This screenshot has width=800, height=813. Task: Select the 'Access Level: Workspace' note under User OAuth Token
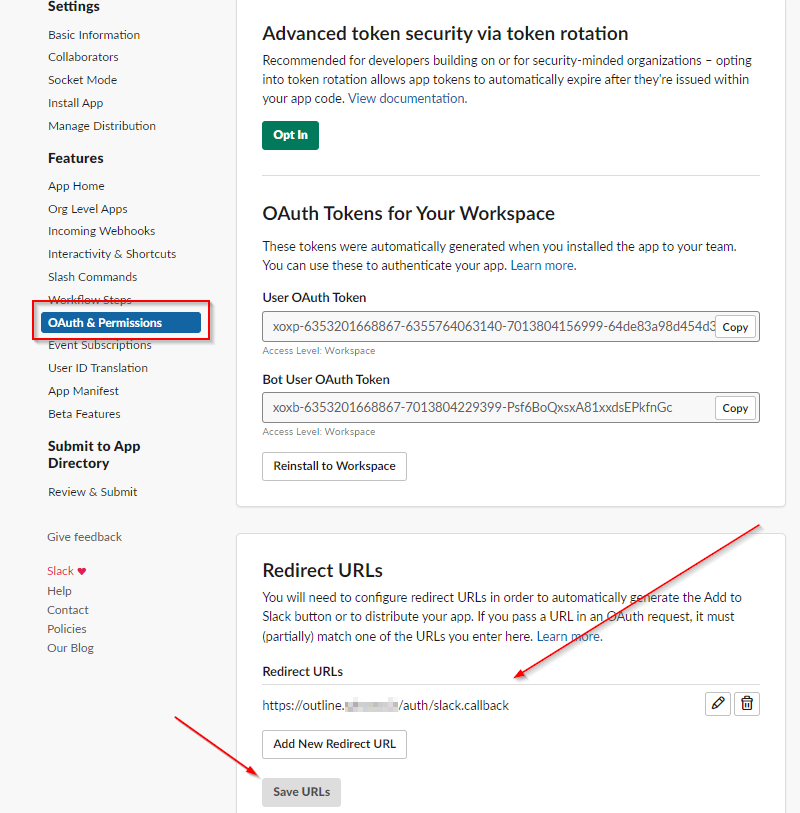(x=319, y=351)
